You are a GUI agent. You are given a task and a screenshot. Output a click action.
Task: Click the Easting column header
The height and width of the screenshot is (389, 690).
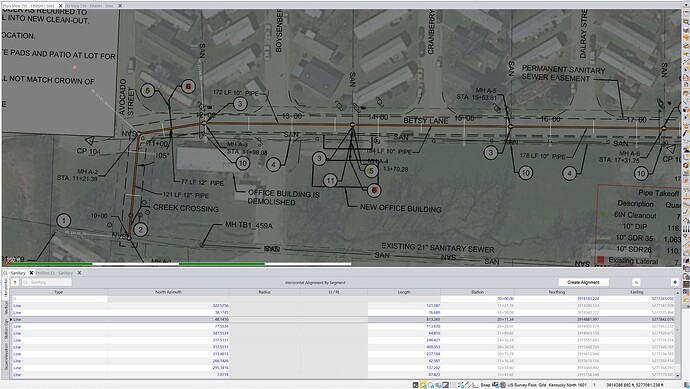click(637, 292)
